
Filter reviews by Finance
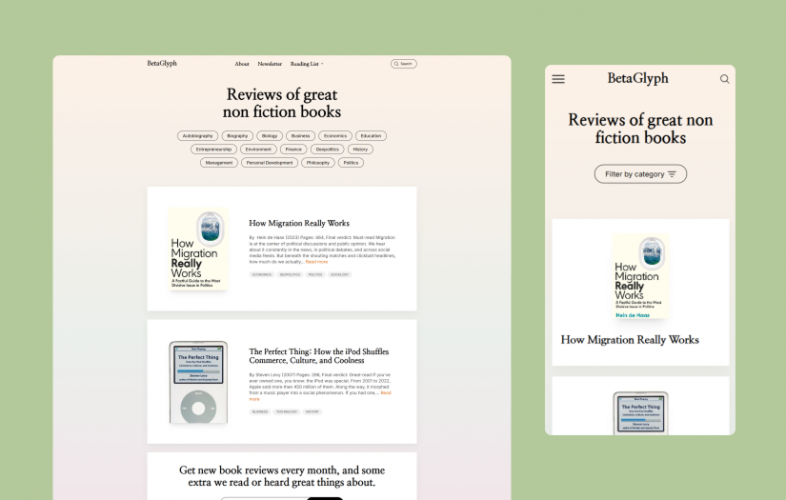(x=293, y=149)
